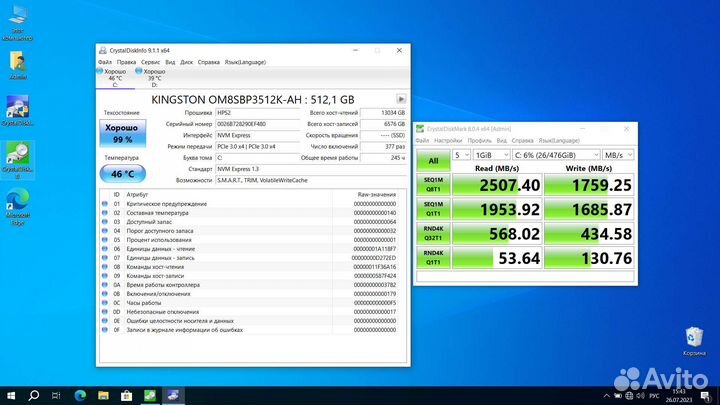This screenshot has height=405, width=720.
Task: Click the Raw-значения column header
Action: pos(377,195)
